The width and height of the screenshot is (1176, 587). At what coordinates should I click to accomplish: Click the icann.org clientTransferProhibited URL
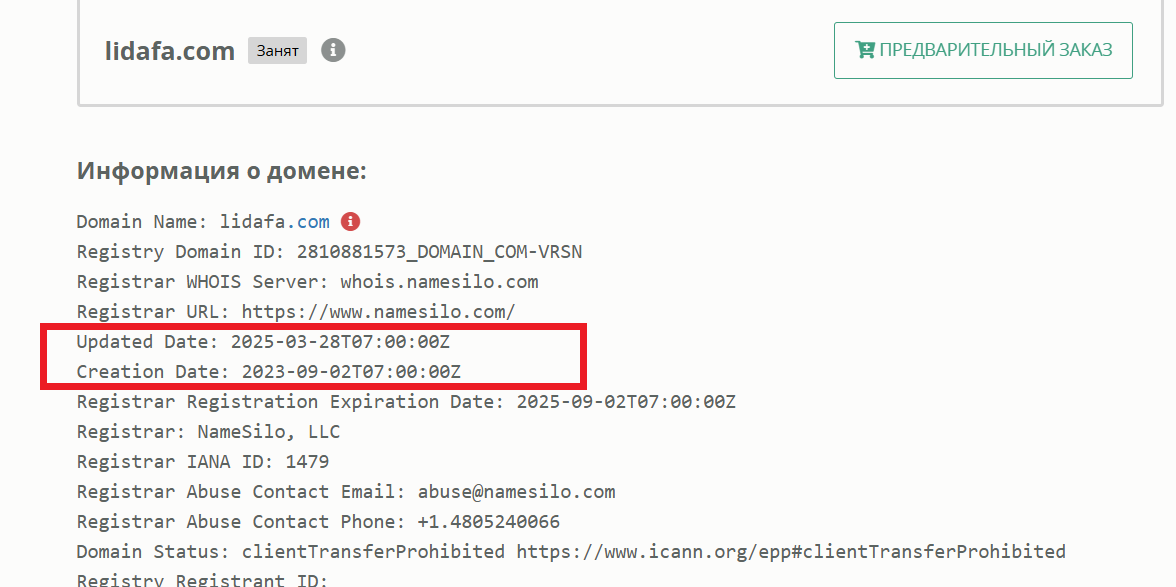pos(791,552)
